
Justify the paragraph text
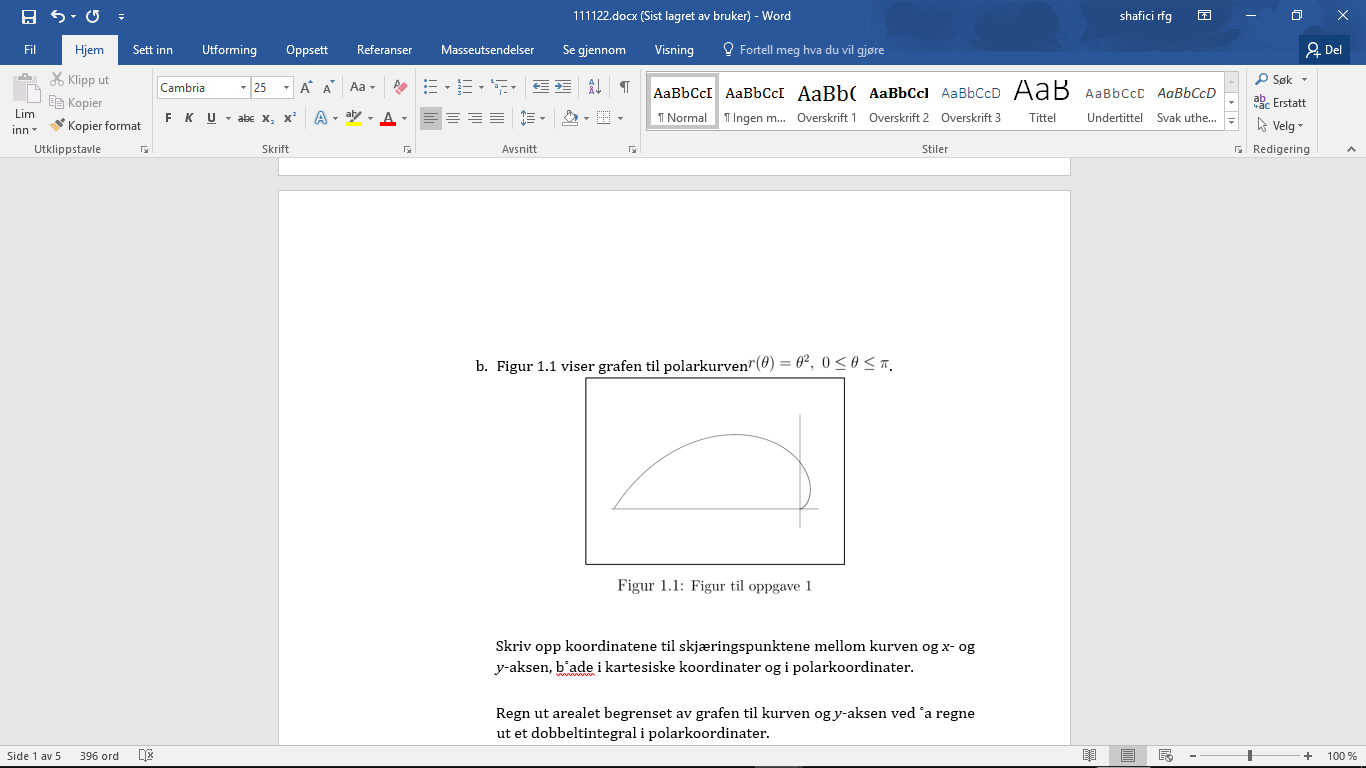[497, 118]
